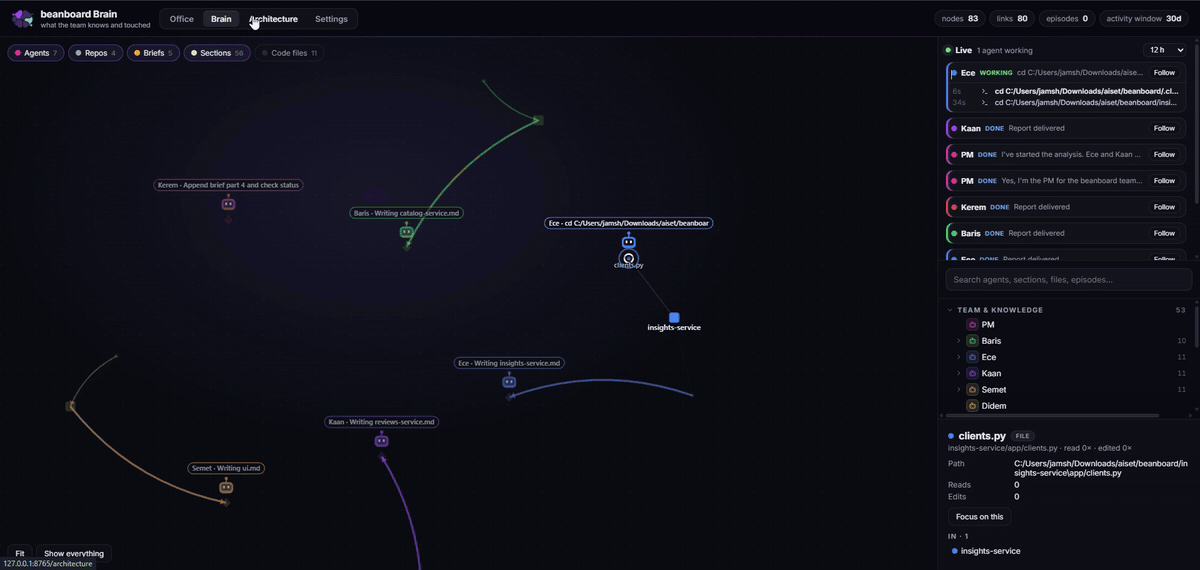This screenshot has height=570, width=1200.
Task: Click the 'TEAM & KNOWLEDGE' heading text
Action: [x=1000, y=310]
